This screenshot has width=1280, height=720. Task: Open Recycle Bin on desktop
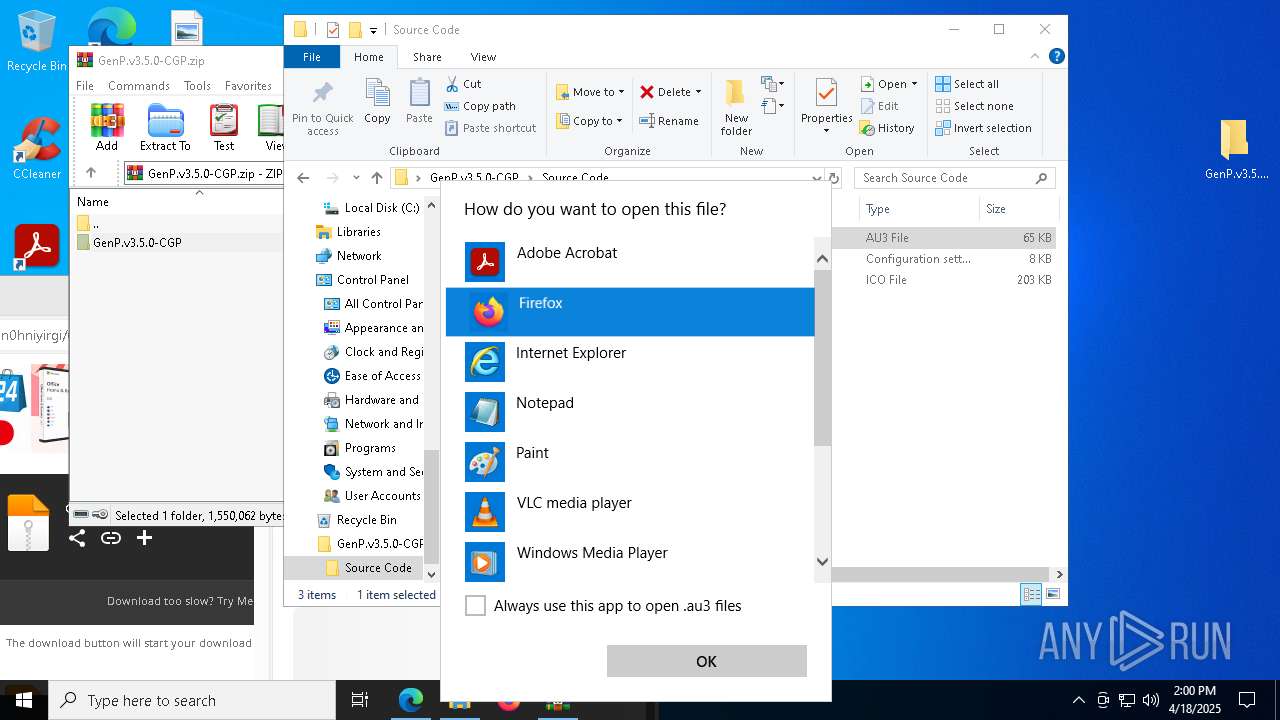37,41
